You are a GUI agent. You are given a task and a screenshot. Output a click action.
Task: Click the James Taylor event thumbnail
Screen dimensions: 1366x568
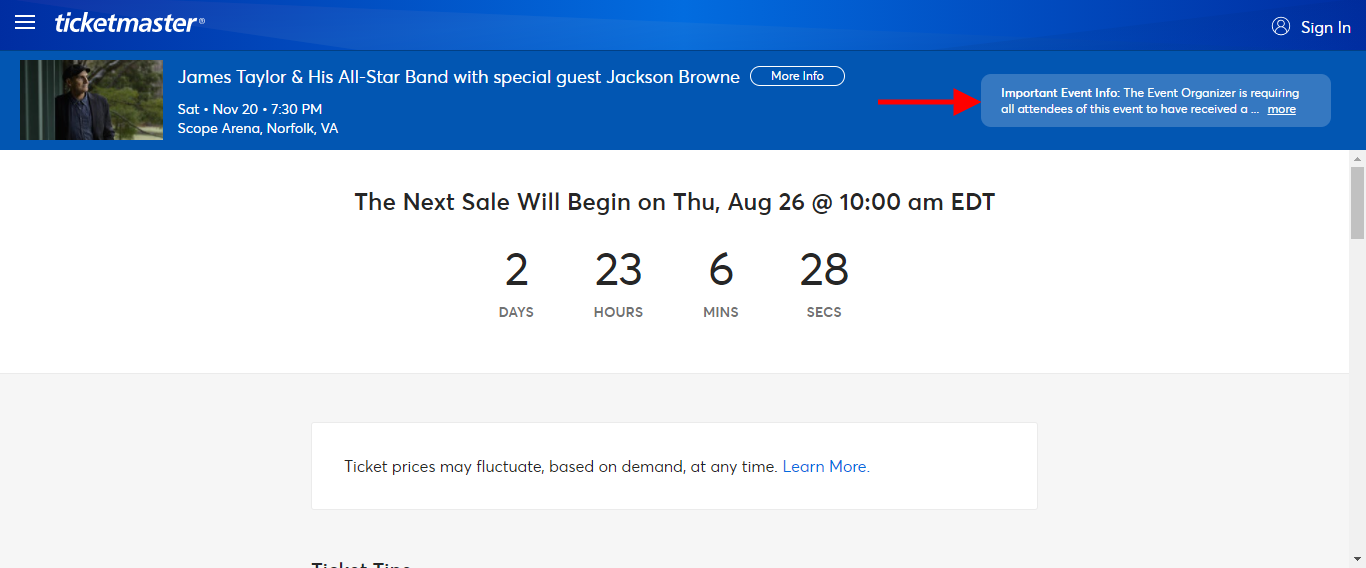(91, 100)
